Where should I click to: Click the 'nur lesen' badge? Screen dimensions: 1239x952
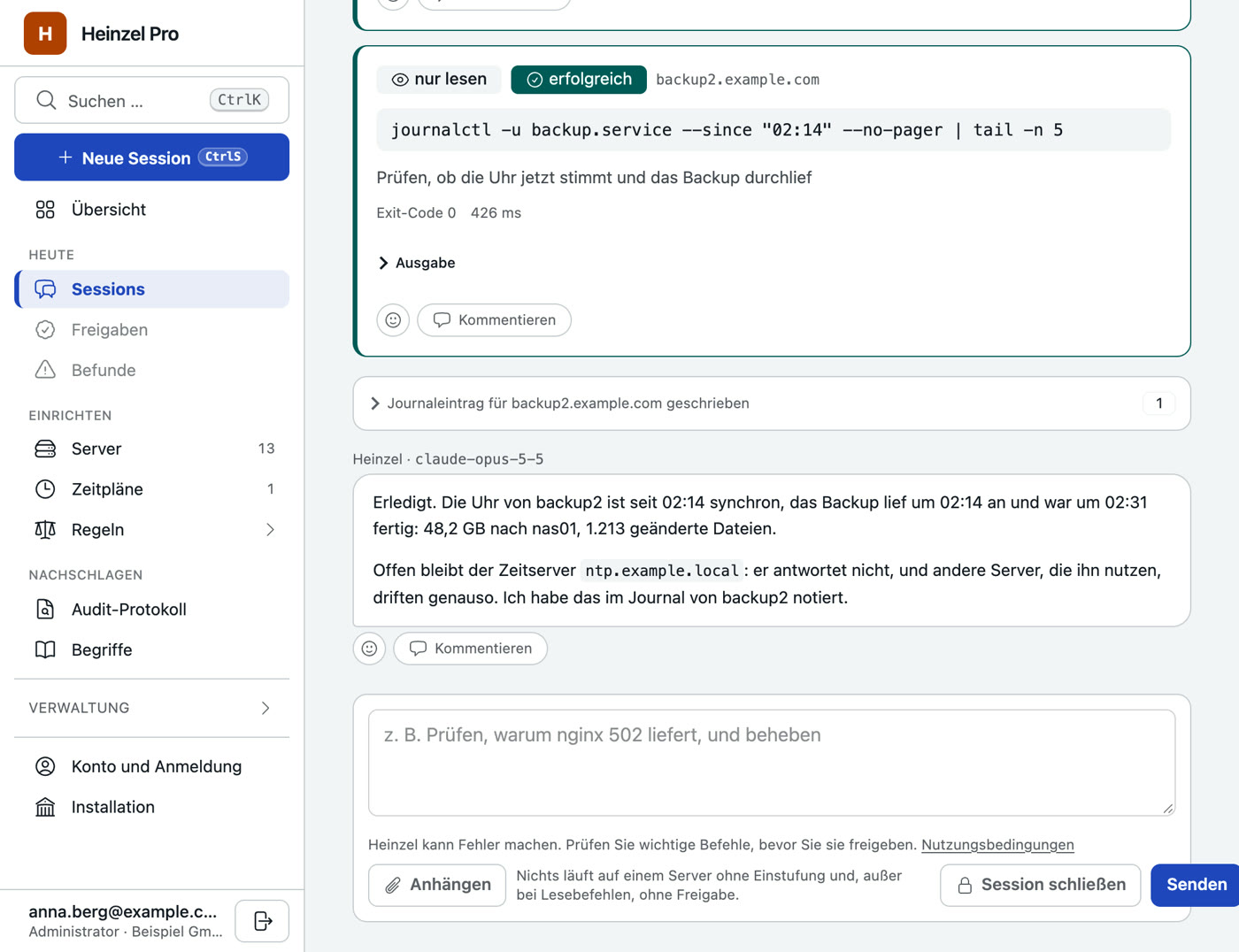[439, 80]
